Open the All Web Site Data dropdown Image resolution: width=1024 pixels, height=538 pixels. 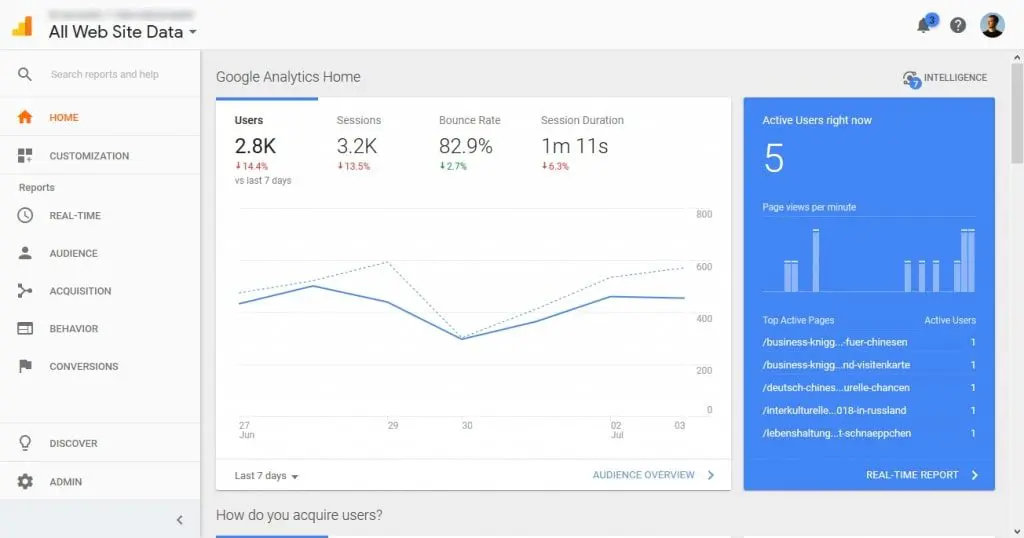(x=122, y=32)
